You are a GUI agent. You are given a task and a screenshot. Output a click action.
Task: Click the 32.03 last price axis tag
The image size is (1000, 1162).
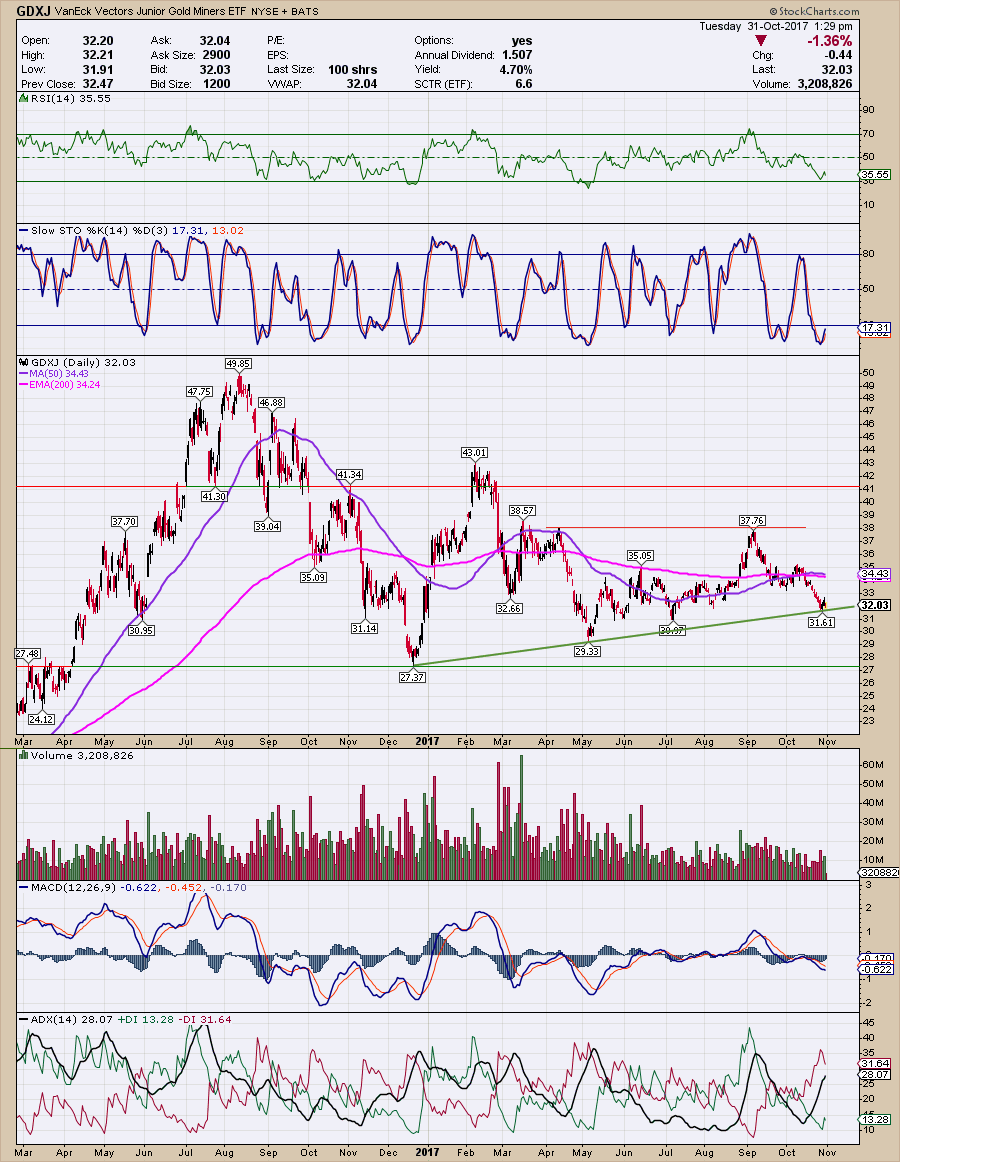875,605
